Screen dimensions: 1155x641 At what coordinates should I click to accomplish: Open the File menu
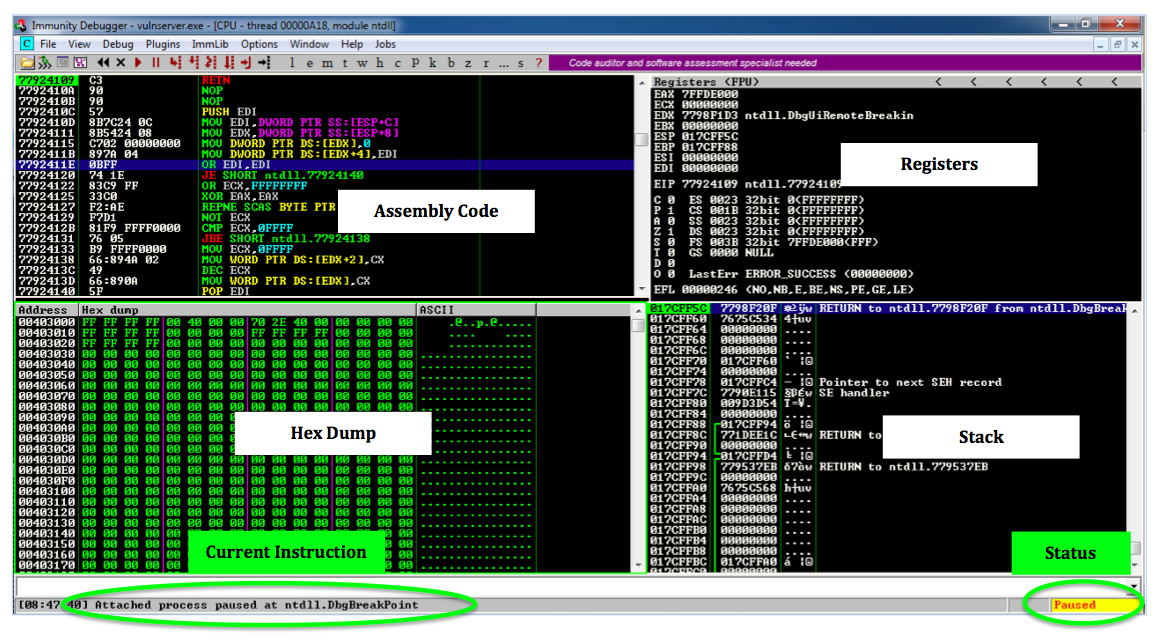[49, 44]
